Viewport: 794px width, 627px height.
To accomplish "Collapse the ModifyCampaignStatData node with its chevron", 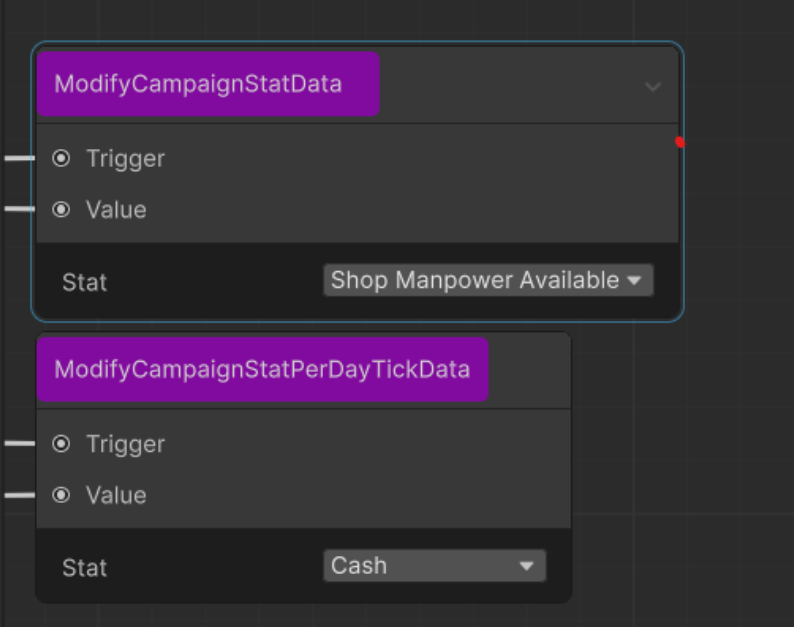I will (653, 87).
